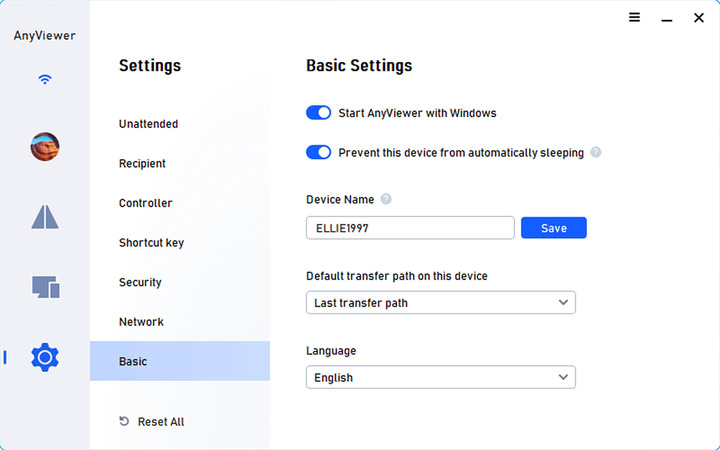Disable Prevent this device from automatically sleeping
Screen dimensions: 720x450
(318, 153)
